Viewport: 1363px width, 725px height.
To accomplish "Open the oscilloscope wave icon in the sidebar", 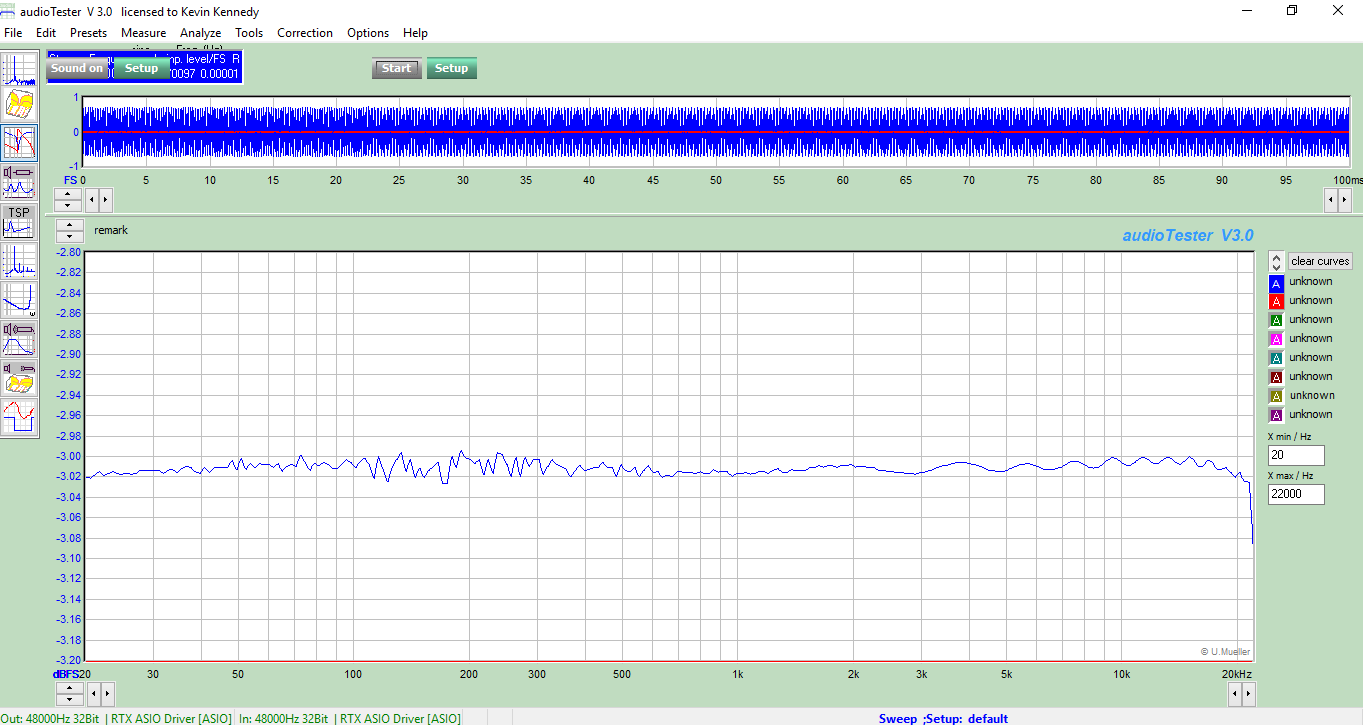I will [20, 417].
